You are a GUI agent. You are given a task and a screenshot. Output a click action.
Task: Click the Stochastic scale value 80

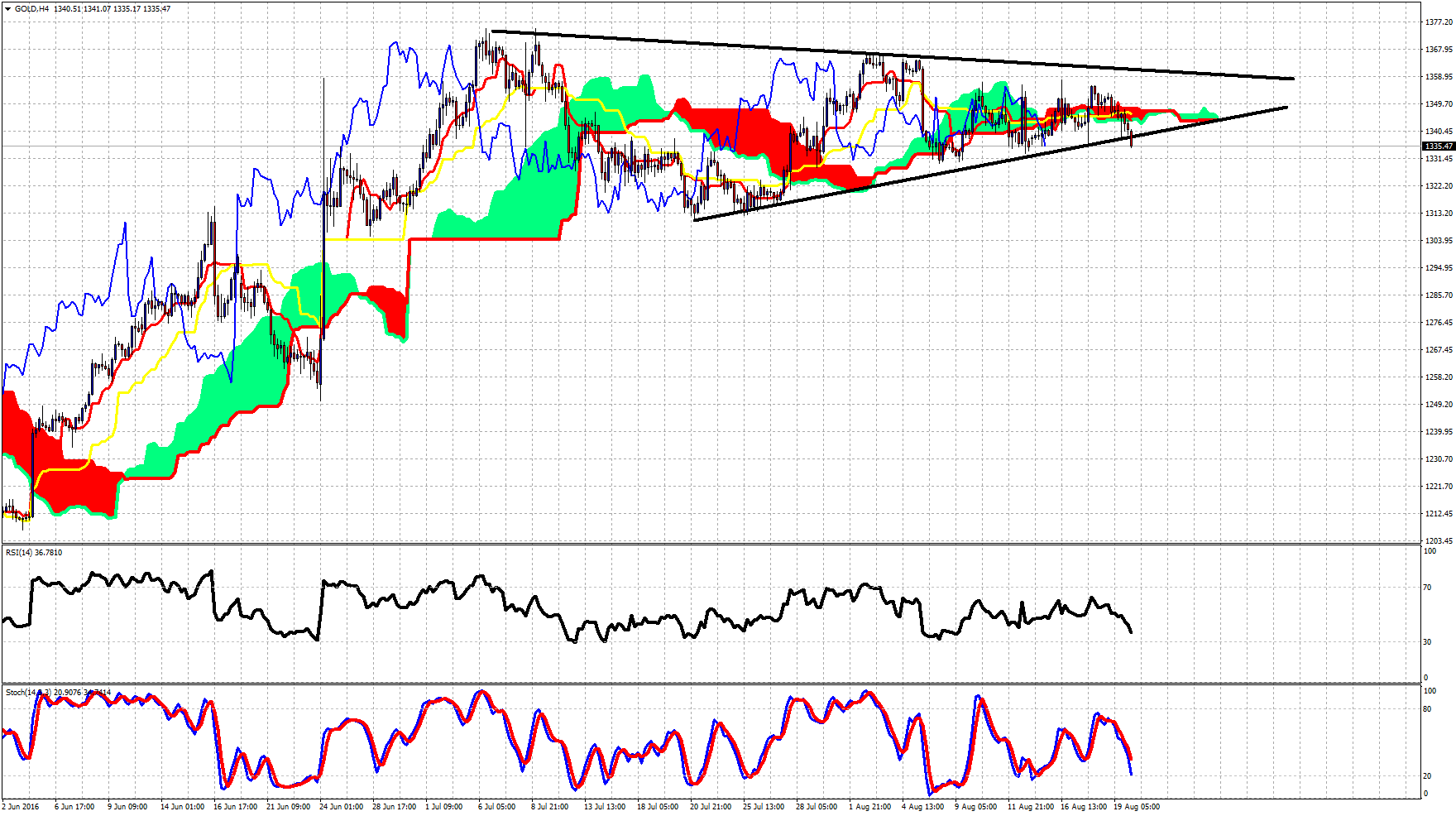pyautogui.click(x=1427, y=709)
